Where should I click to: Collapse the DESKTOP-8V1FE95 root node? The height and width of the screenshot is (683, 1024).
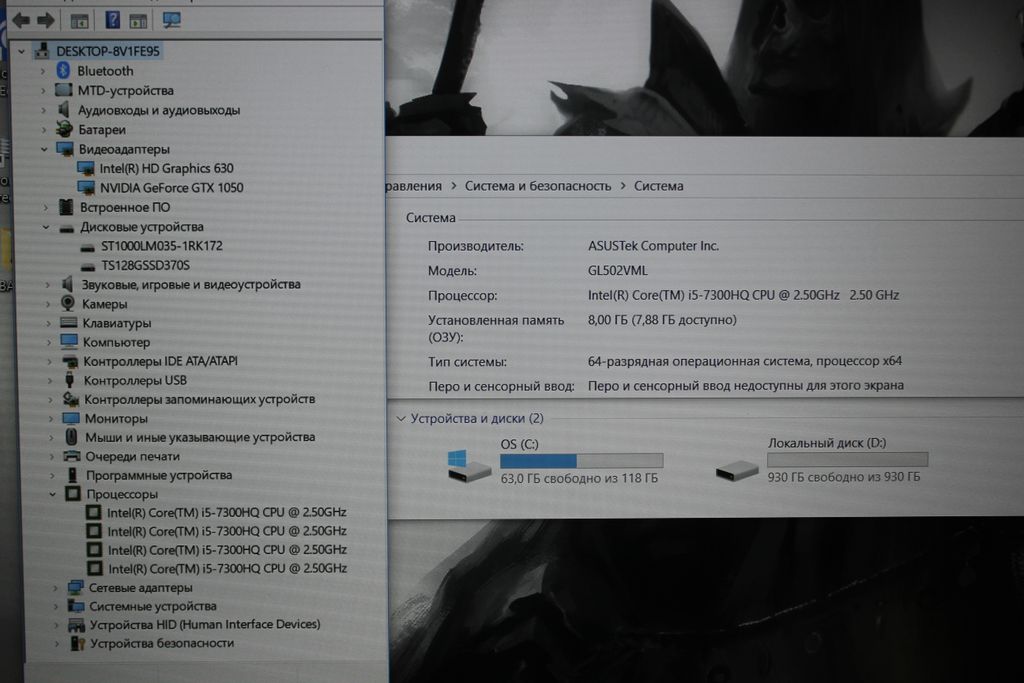(x=22, y=51)
